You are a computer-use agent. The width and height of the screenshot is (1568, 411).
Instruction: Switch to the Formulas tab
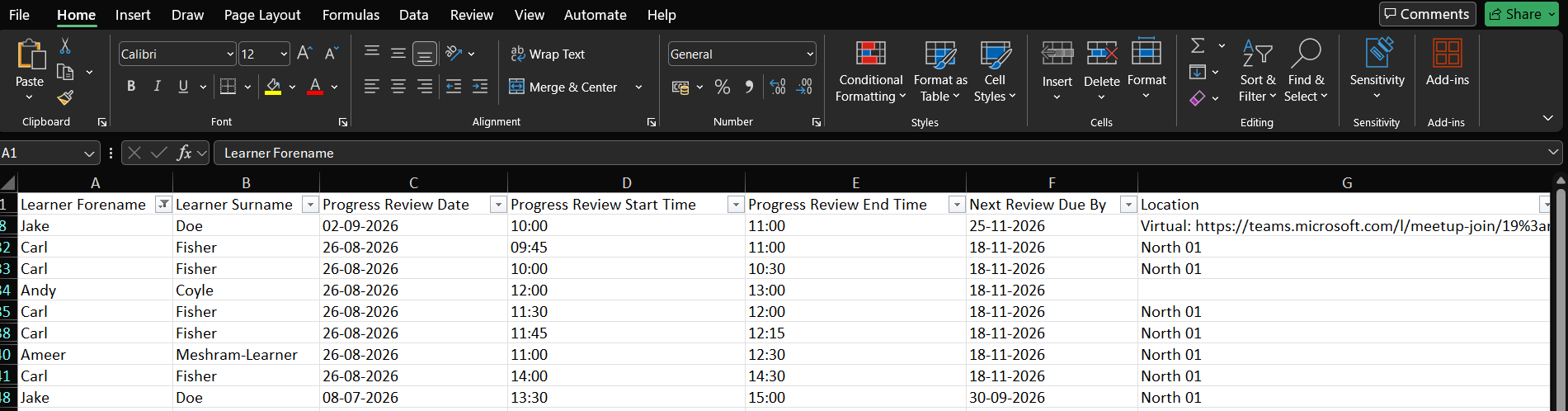point(351,15)
